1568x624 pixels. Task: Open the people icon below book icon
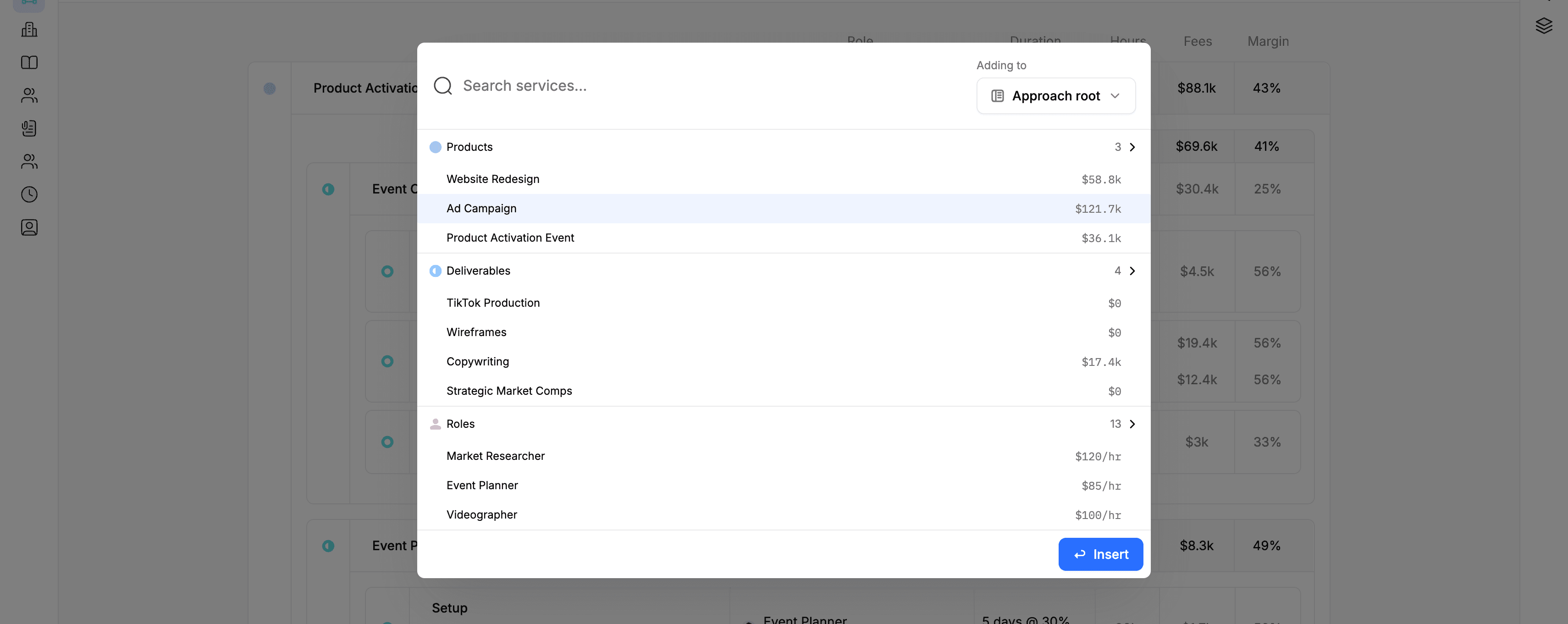(29, 95)
